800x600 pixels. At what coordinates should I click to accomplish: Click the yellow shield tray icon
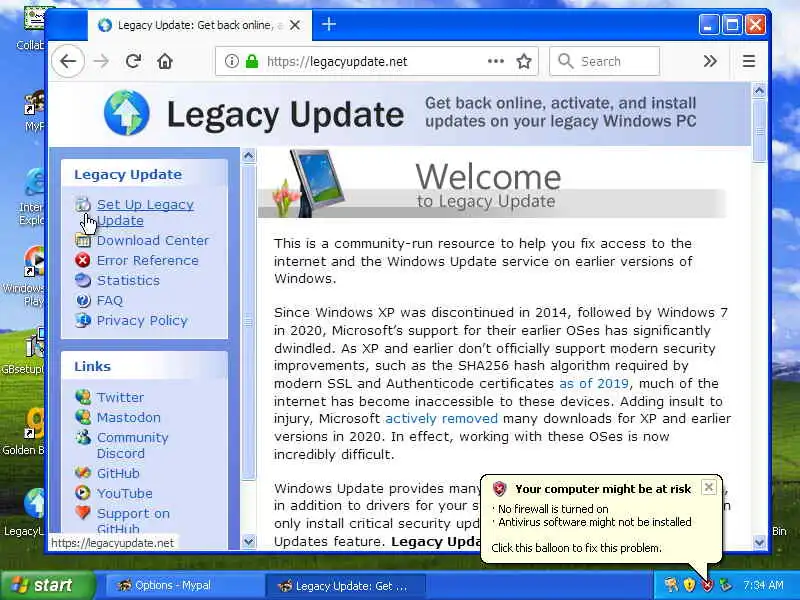[x=689, y=585]
